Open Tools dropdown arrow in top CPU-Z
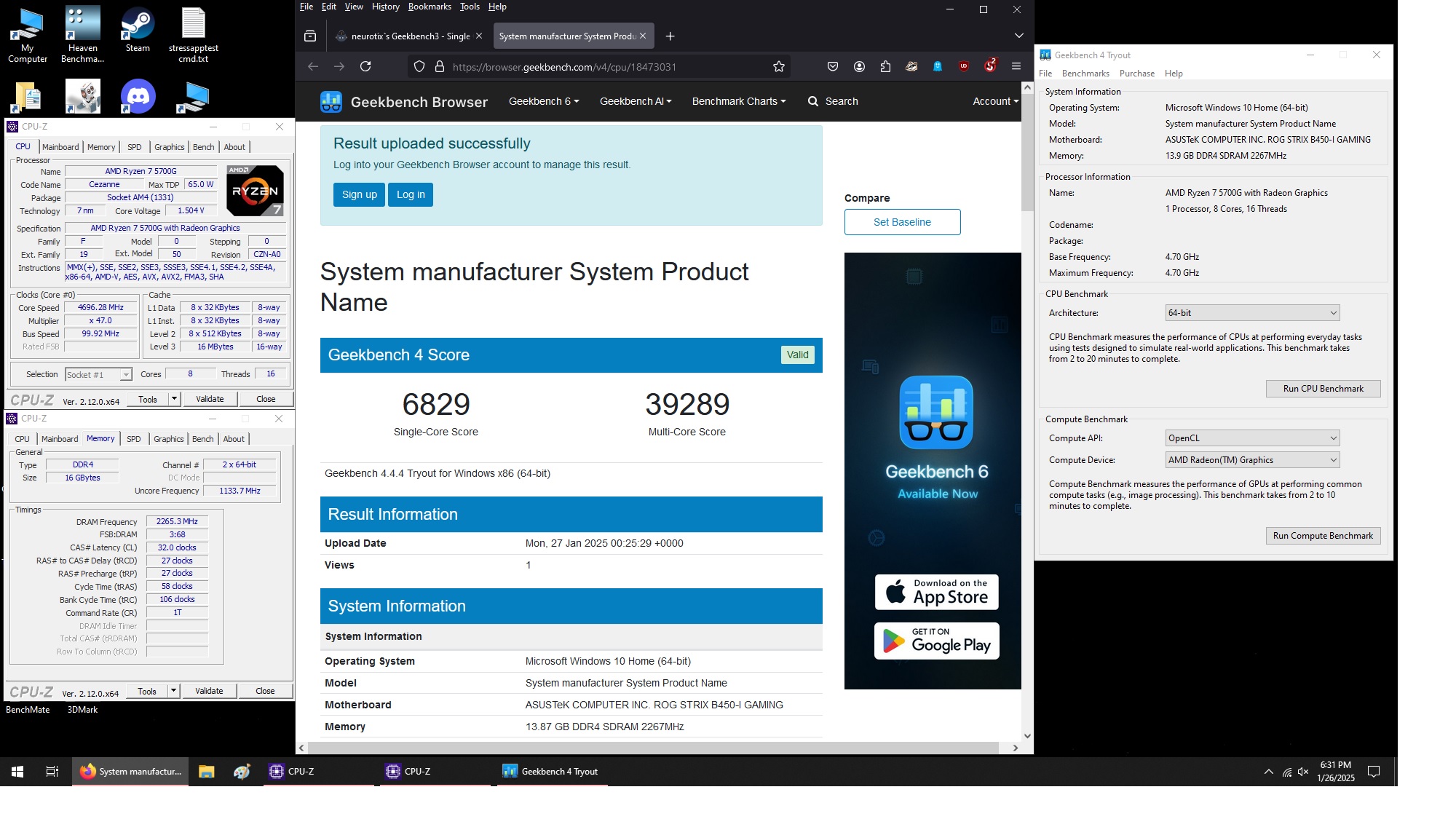The width and height of the screenshot is (1456, 819). pos(174,399)
